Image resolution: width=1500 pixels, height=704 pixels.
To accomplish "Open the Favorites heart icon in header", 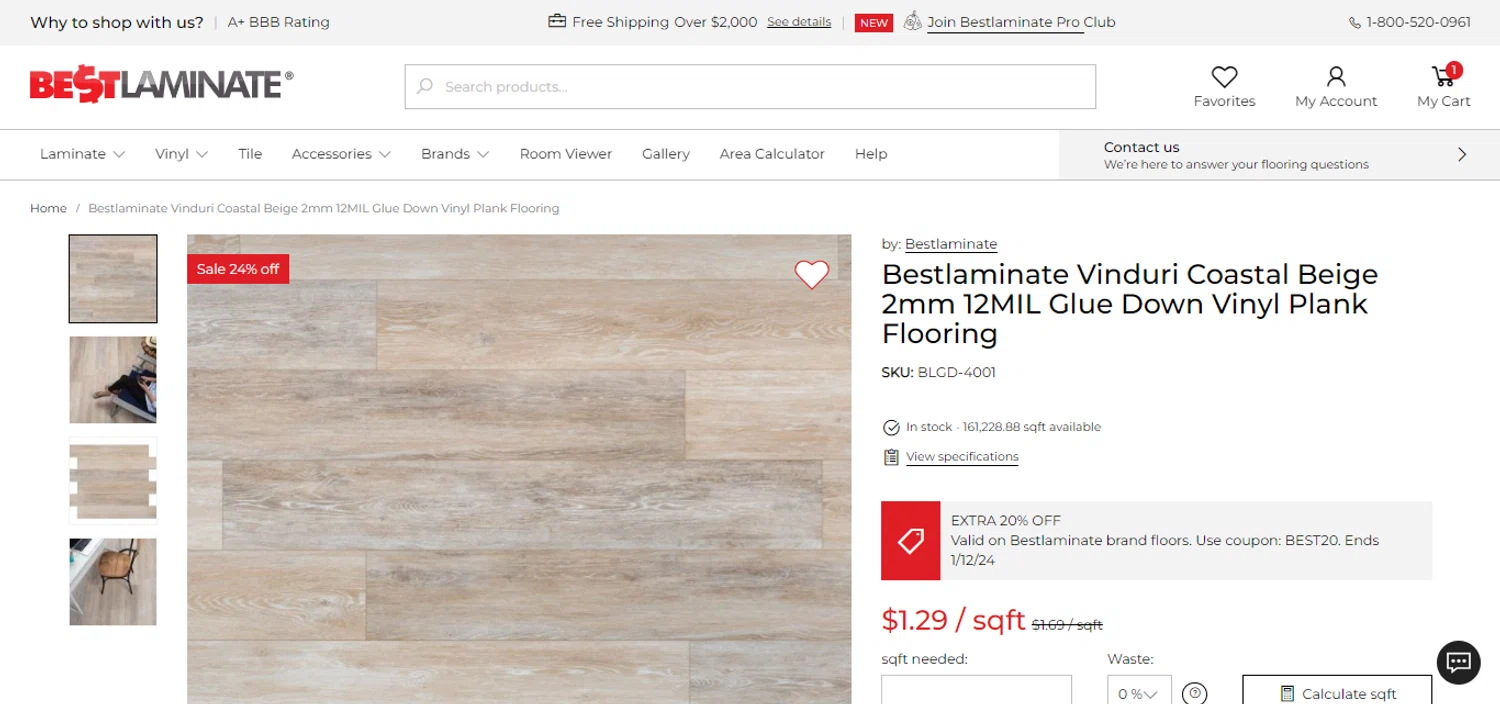I will click(x=1224, y=76).
